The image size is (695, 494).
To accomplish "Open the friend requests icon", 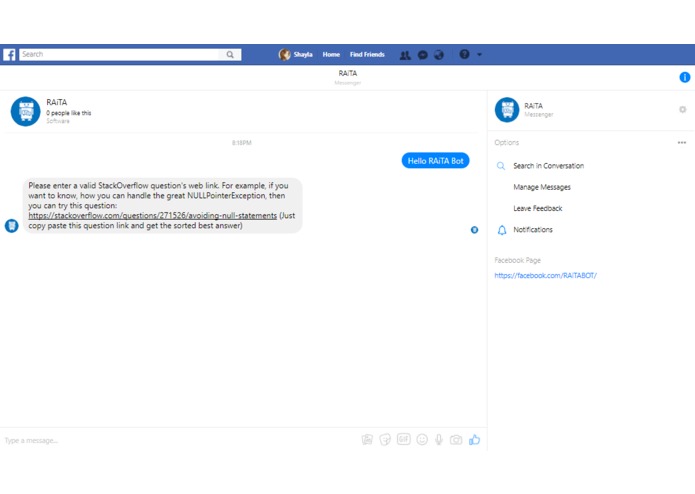I will pyautogui.click(x=405, y=55).
